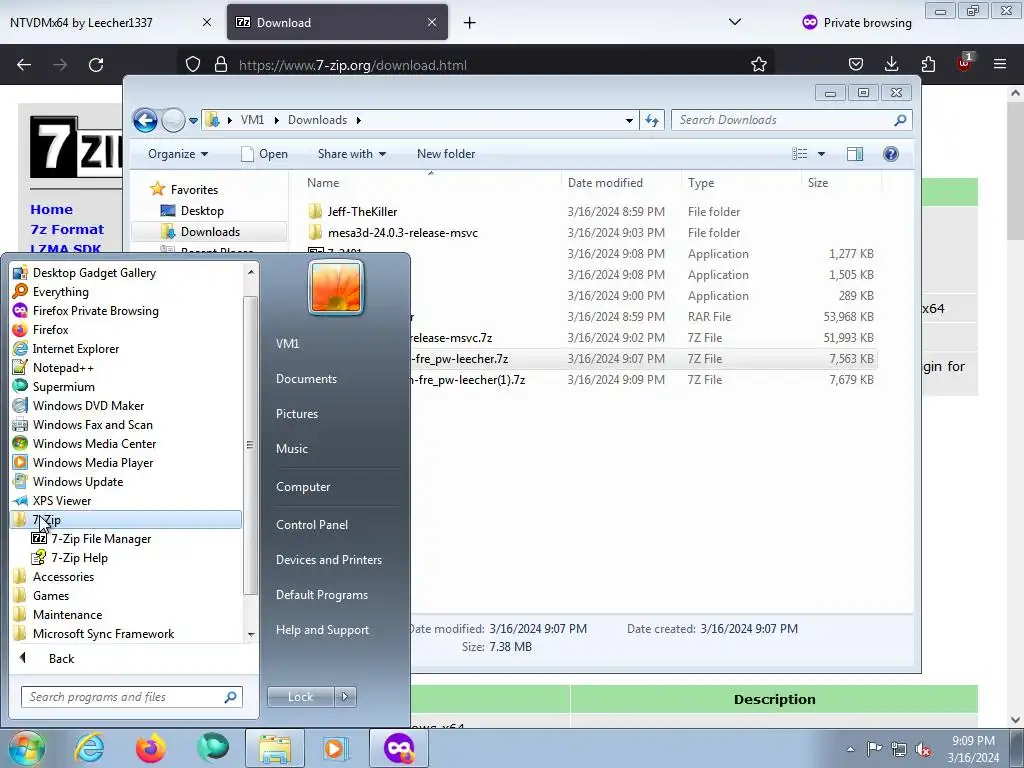This screenshot has width=1024, height=768.
Task: Click Firefox icon on taskbar
Action: point(150,748)
